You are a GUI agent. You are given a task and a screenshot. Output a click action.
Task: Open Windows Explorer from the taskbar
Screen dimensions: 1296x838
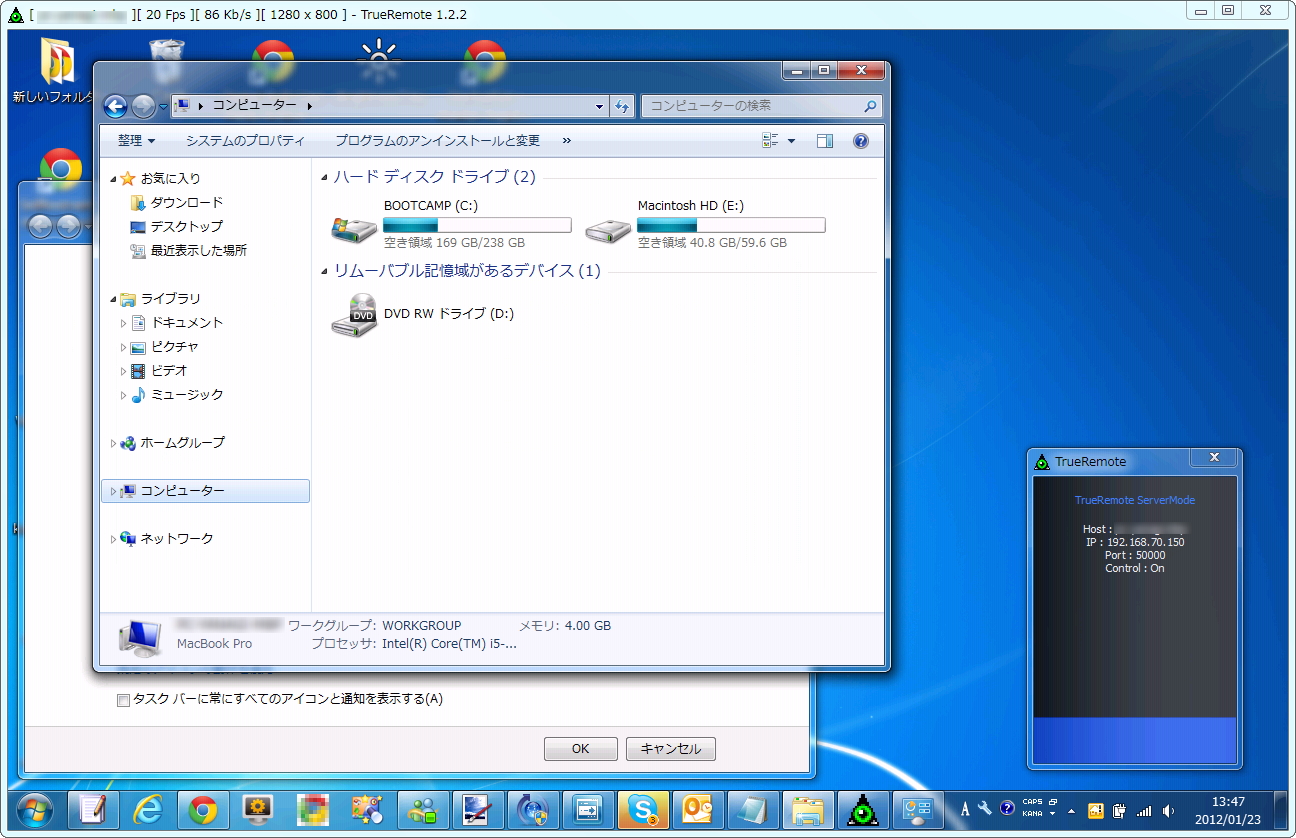click(x=807, y=811)
